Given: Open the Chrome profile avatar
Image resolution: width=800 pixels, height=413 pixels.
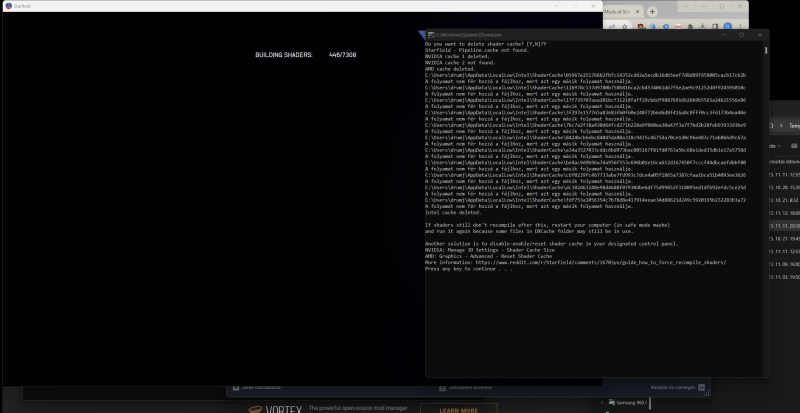Looking at the screenshot, I should (x=728, y=26).
